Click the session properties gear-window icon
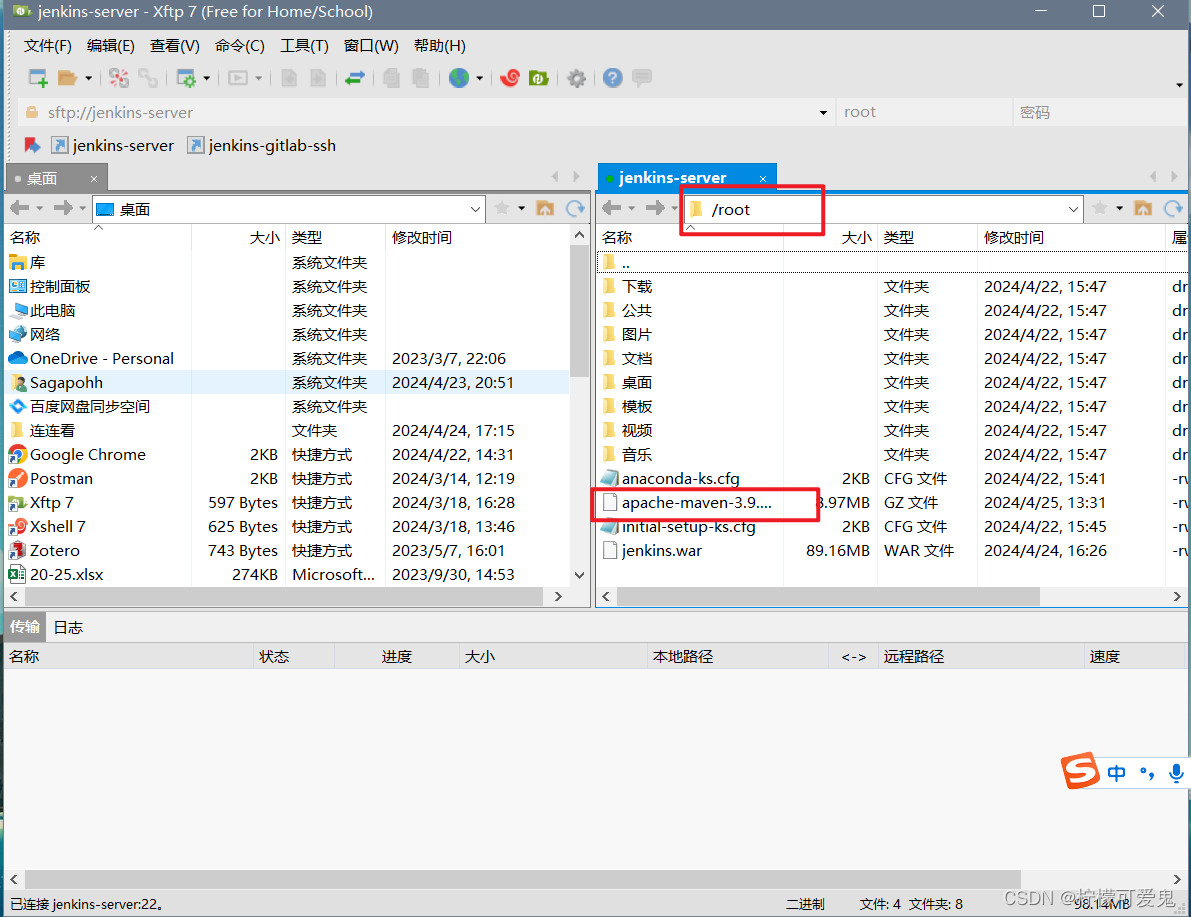Screen dimensions: 1191x917 pos(186,78)
